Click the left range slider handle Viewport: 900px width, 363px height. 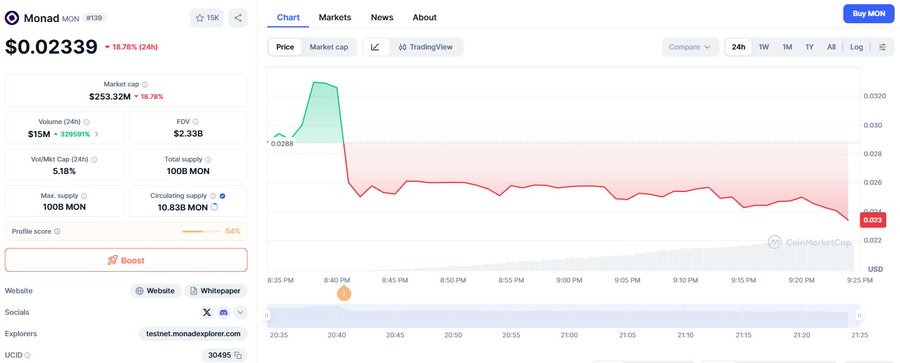click(267, 315)
